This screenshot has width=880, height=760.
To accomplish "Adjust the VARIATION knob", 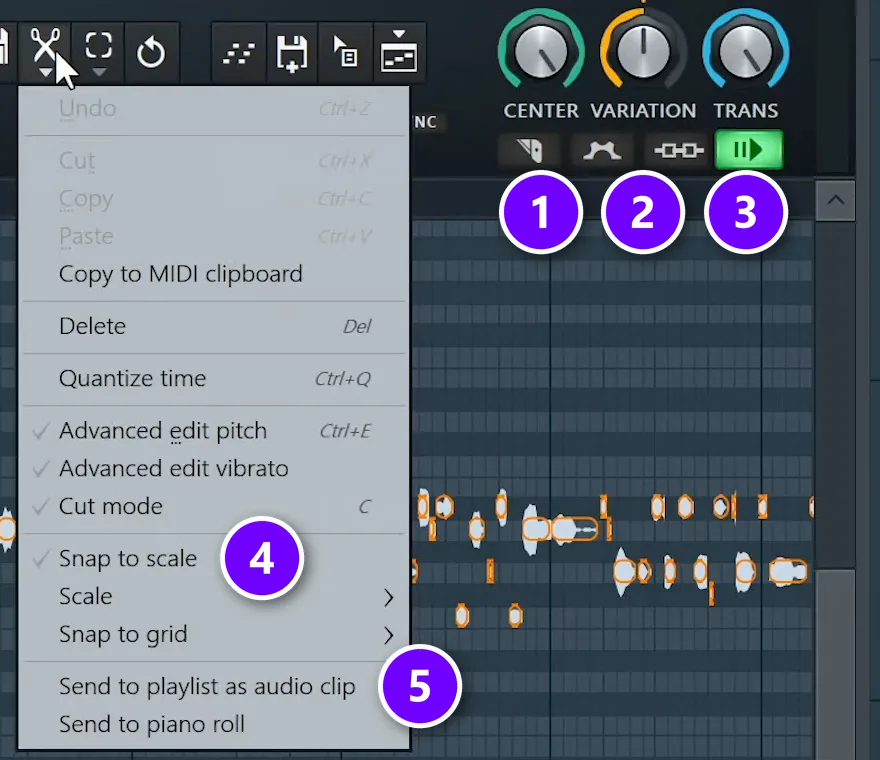I will coord(643,51).
